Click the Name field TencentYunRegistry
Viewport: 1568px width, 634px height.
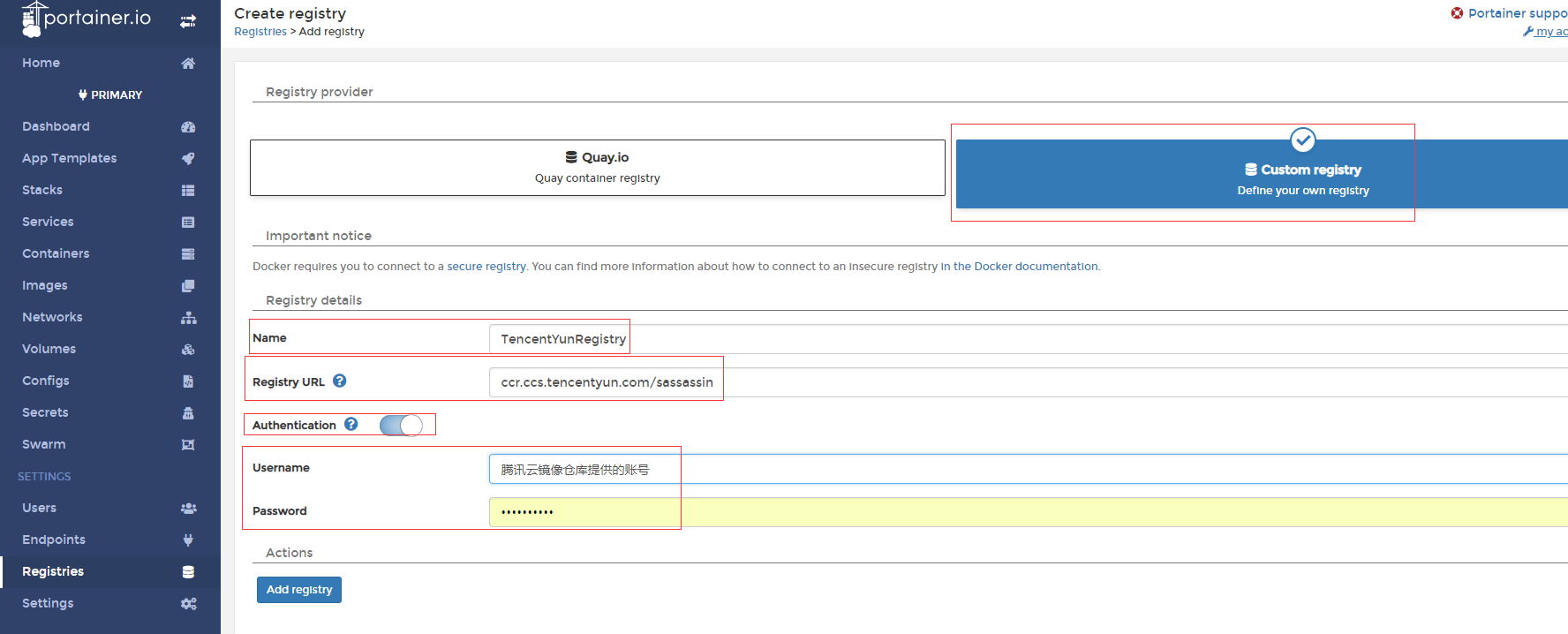click(x=1029, y=339)
